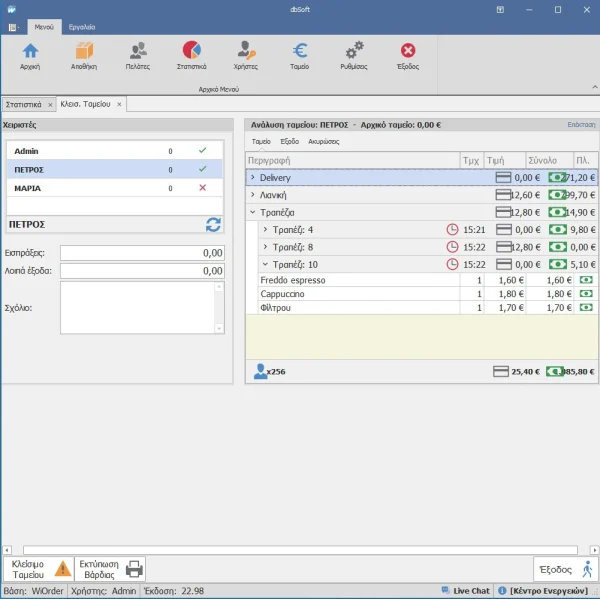This screenshot has width=600, height=599.
Task: Open the Αποθήκη warehouse icon
Action: (x=84, y=54)
